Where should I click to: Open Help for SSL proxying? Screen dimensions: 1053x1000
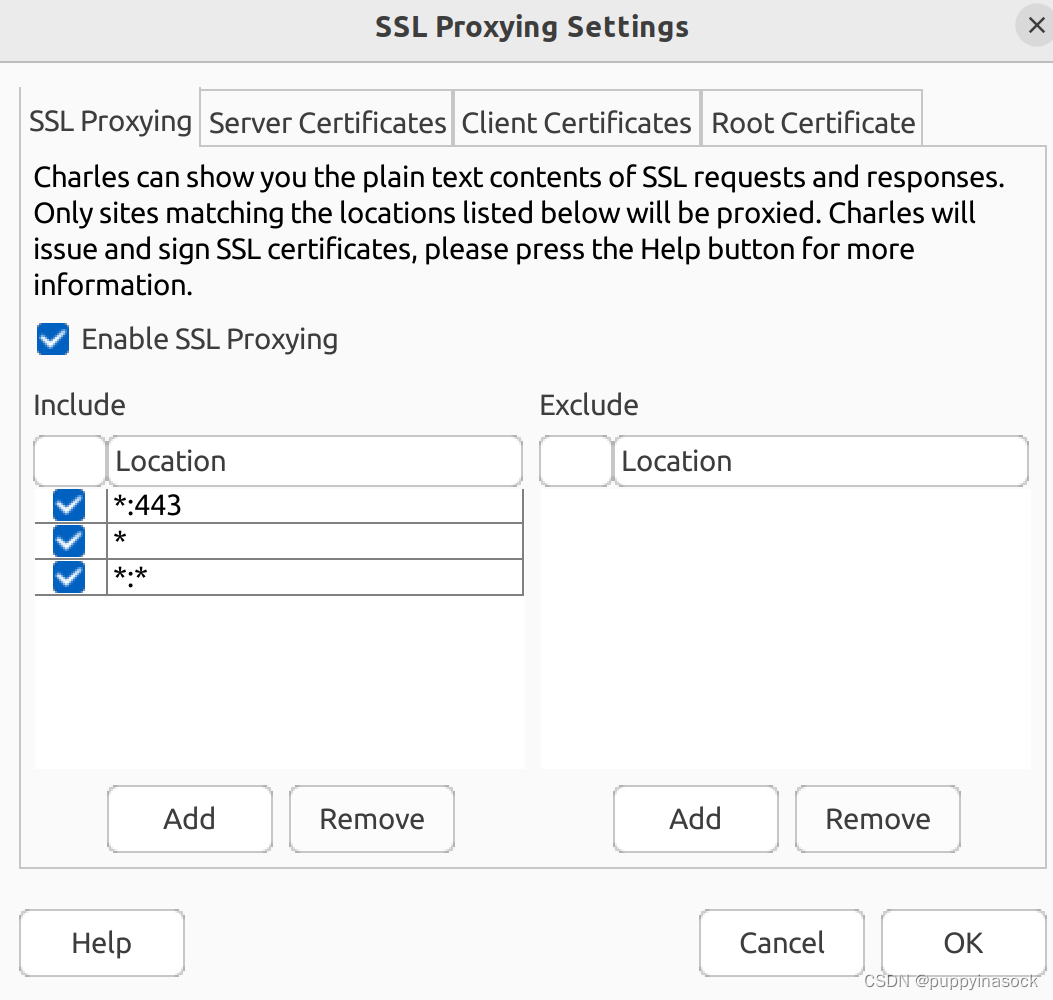(x=102, y=943)
